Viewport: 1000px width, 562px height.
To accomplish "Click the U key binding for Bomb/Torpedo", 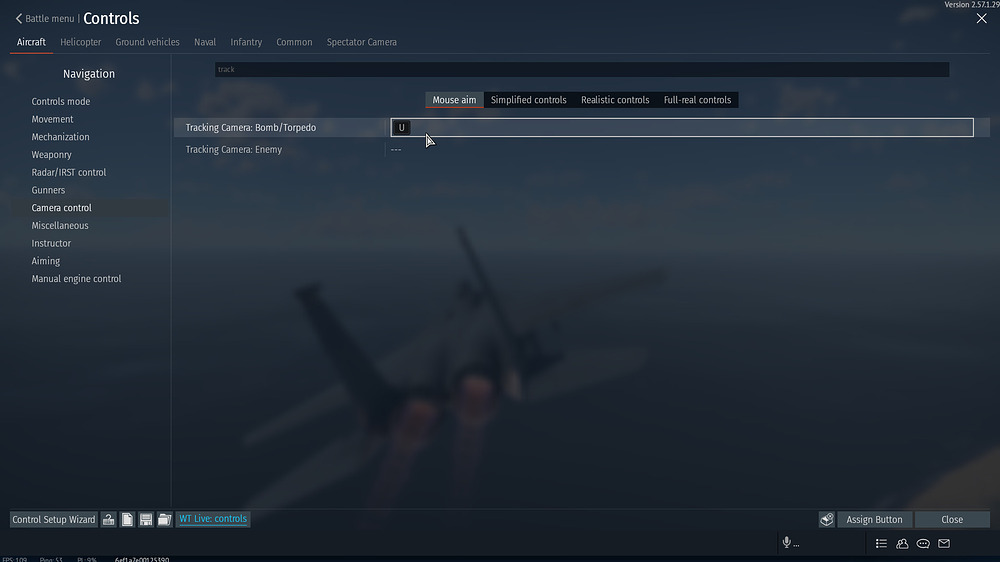I will (401, 128).
